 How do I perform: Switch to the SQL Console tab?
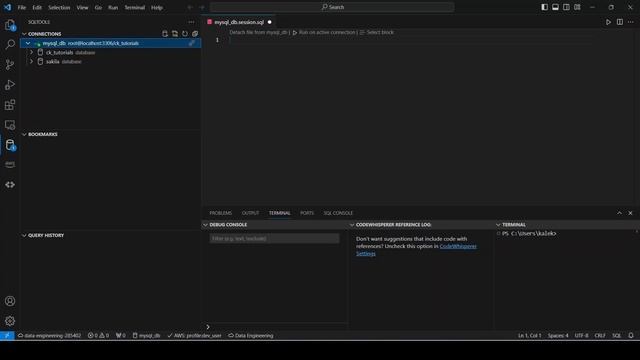(x=338, y=213)
